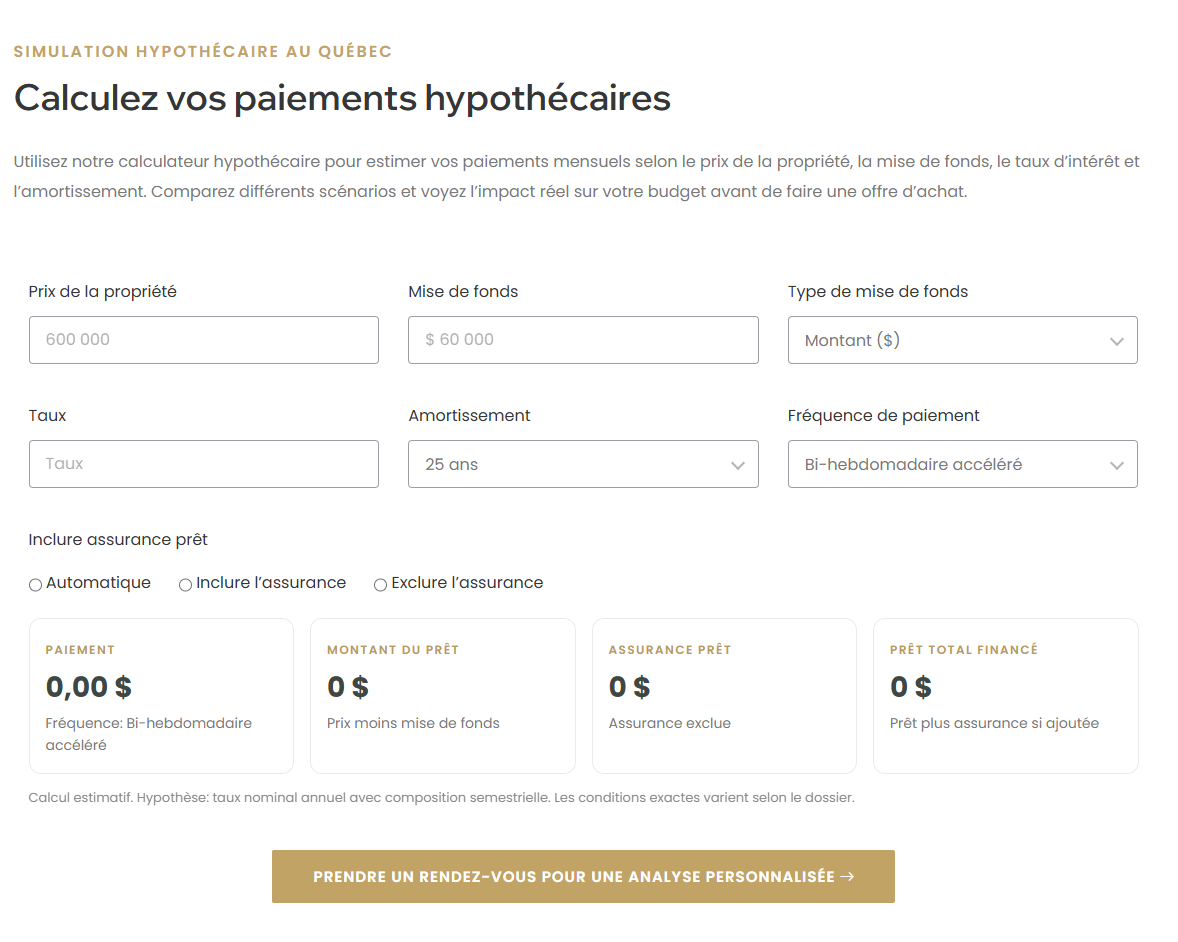The image size is (1178, 942).
Task: Click the Mise de fonds input field
Action: (x=583, y=340)
